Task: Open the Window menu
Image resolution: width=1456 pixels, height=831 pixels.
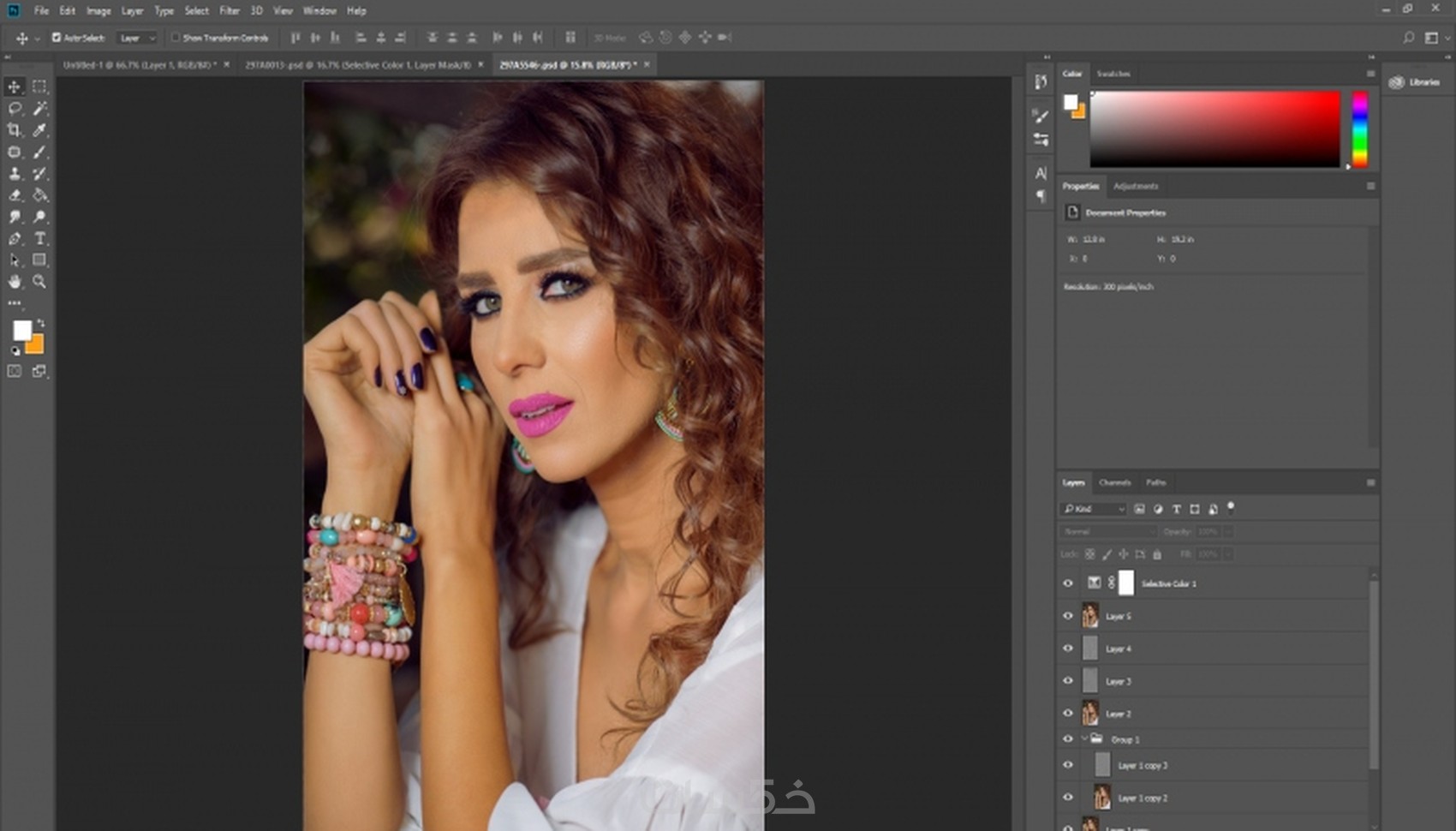Action: coord(319,11)
